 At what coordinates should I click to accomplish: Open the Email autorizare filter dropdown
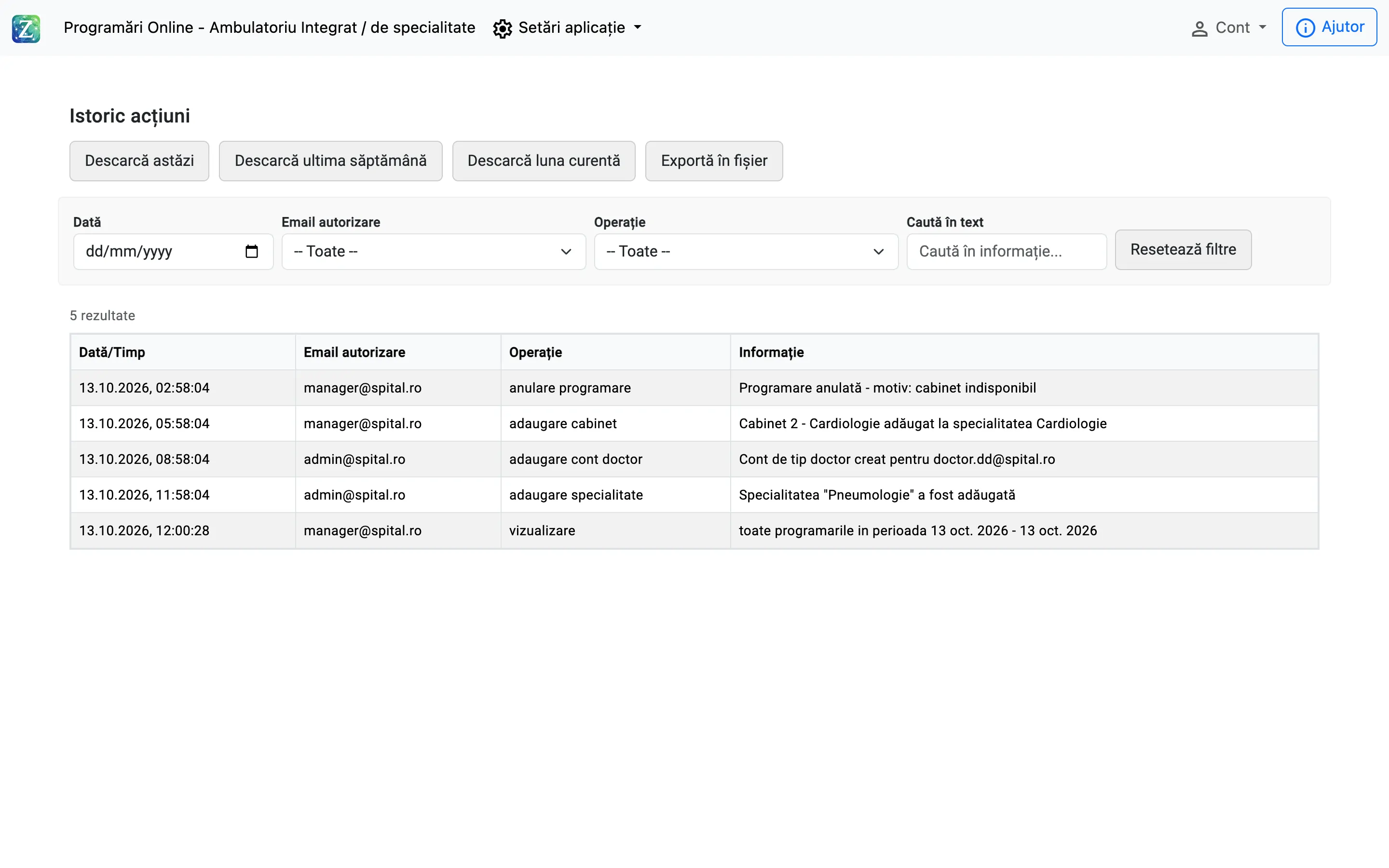[434, 251]
